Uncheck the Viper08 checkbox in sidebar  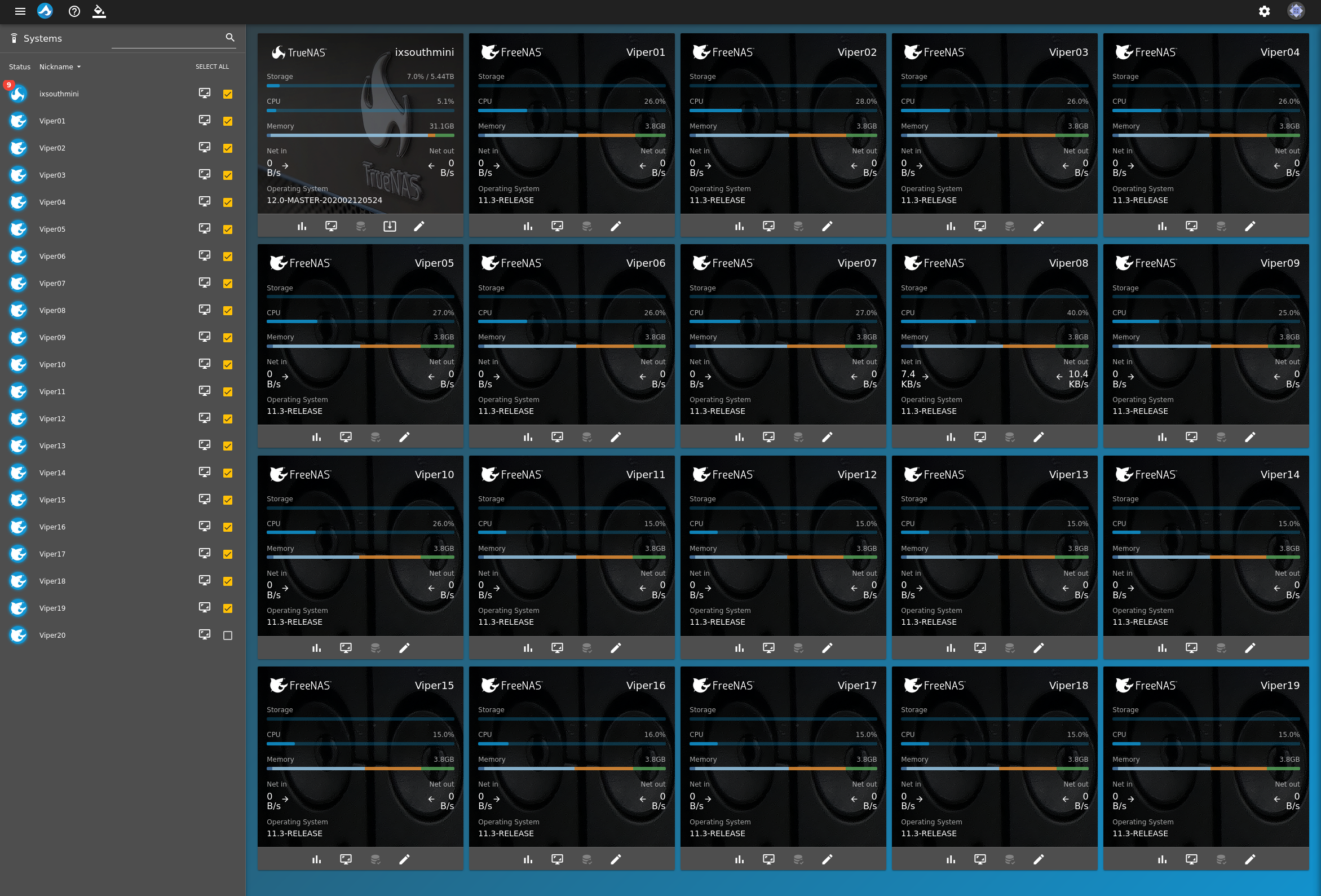point(228,311)
